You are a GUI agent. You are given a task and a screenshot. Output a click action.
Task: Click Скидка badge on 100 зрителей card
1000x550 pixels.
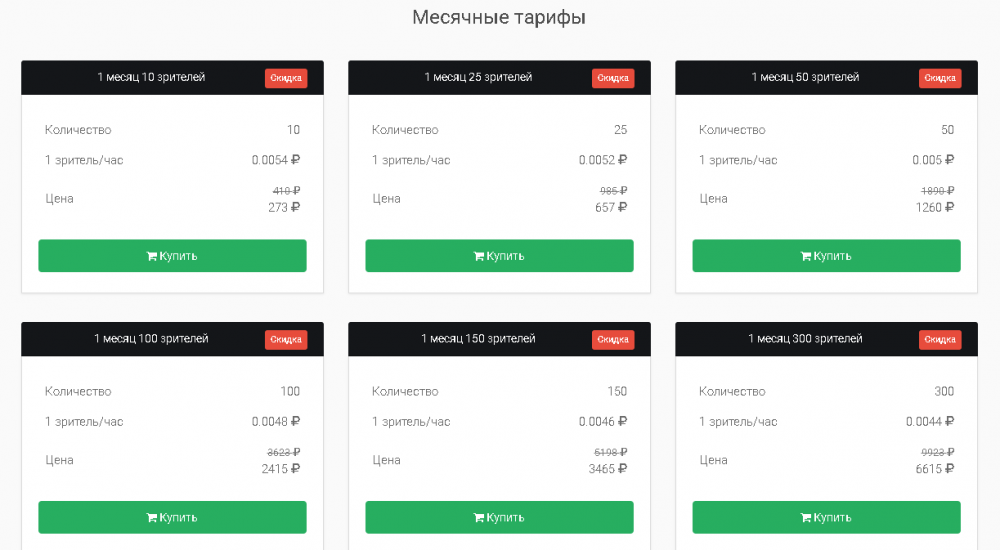pos(286,340)
